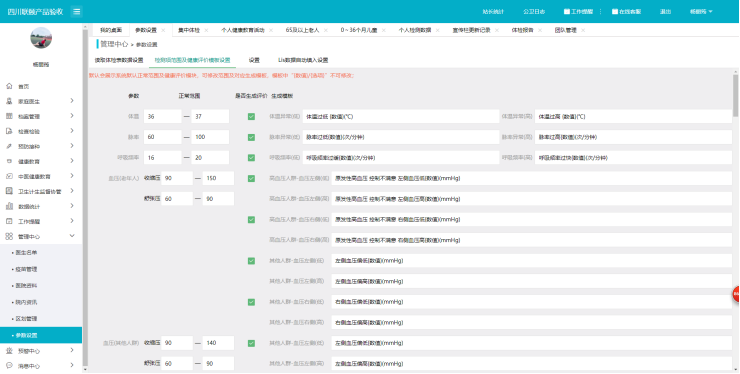Image resolution: width=740 pixels, height=374 pixels.
Task: Expand the 消息中心 menu chevron
Action: pyautogui.click(x=72, y=365)
